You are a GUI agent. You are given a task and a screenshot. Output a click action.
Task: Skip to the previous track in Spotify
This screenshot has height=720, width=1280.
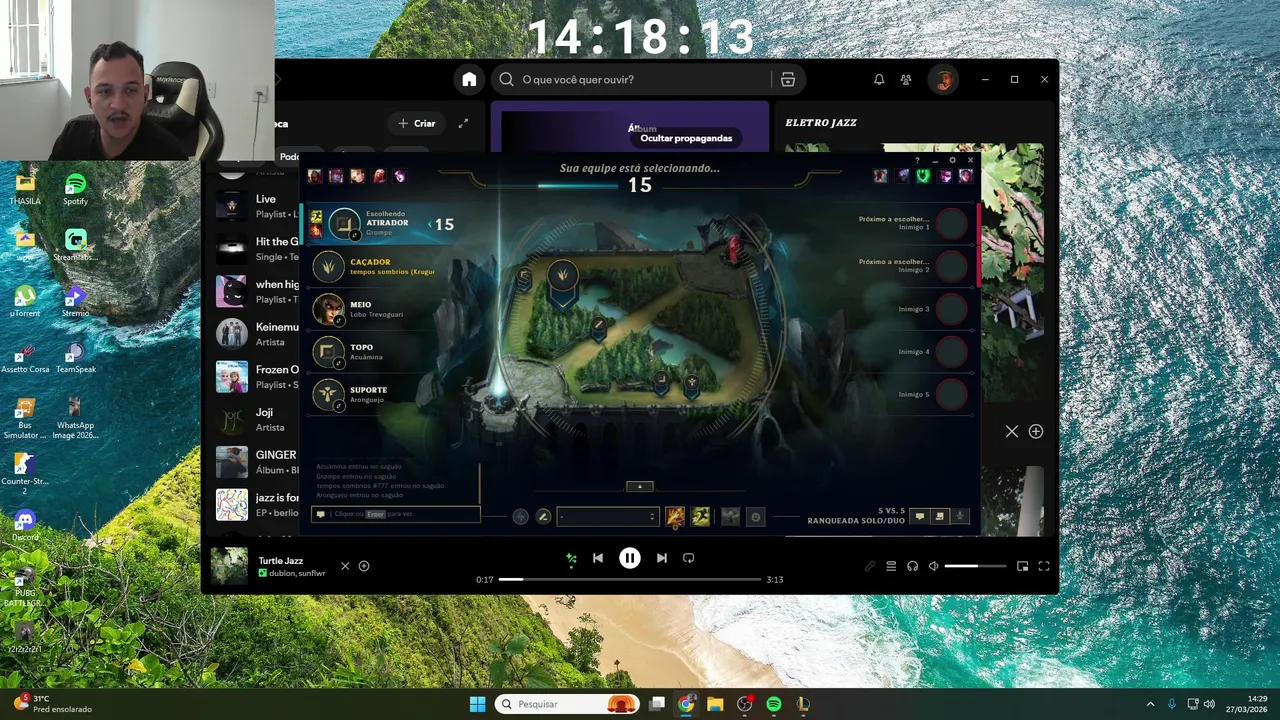[x=598, y=559]
